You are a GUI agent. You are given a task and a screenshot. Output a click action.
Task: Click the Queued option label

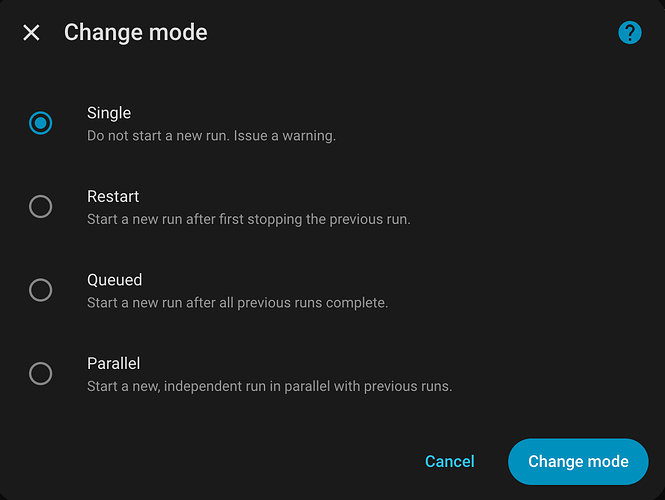pyautogui.click(x=114, y=280)
